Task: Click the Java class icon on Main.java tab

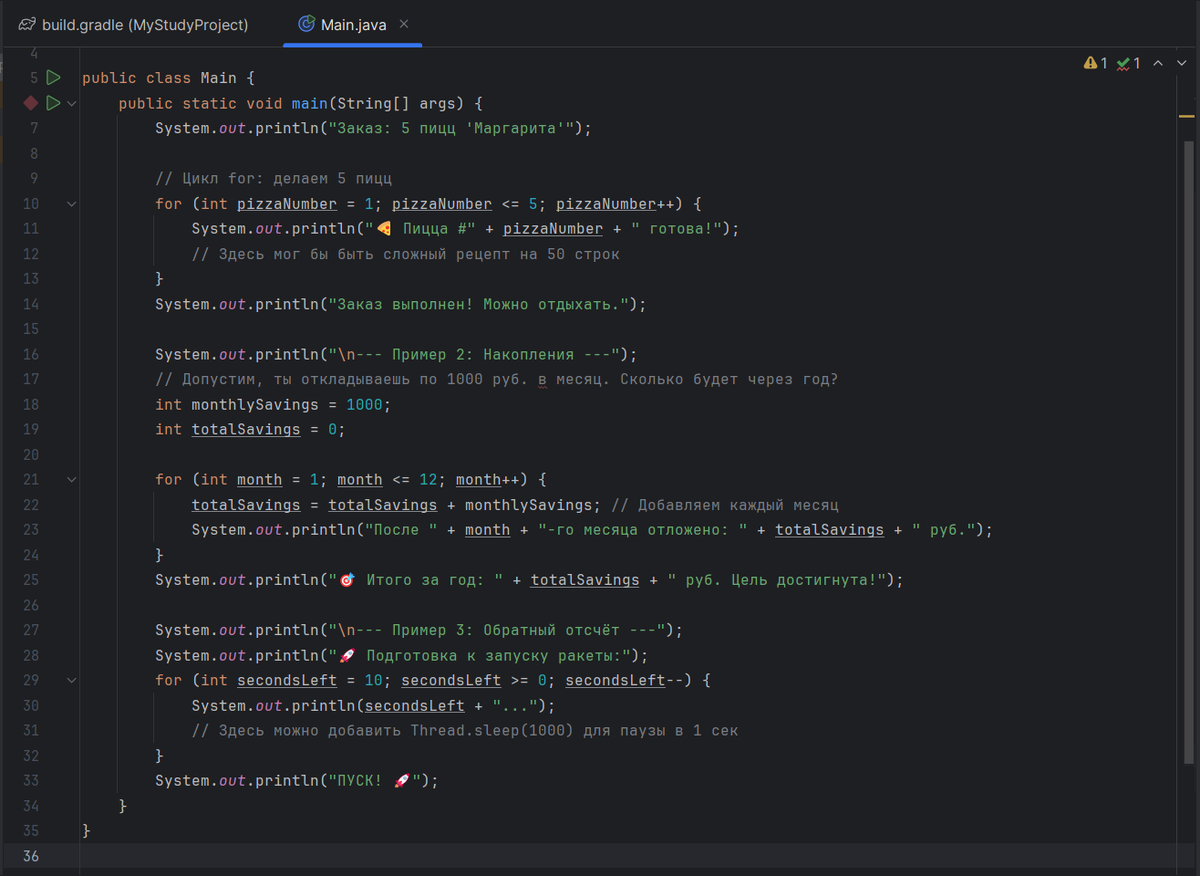Action: point(307,24)
